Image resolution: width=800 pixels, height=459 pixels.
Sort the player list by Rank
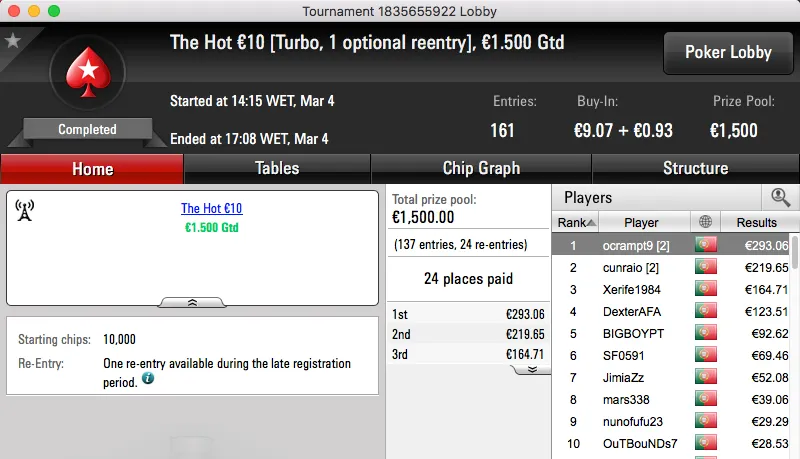tap(577, 222)
